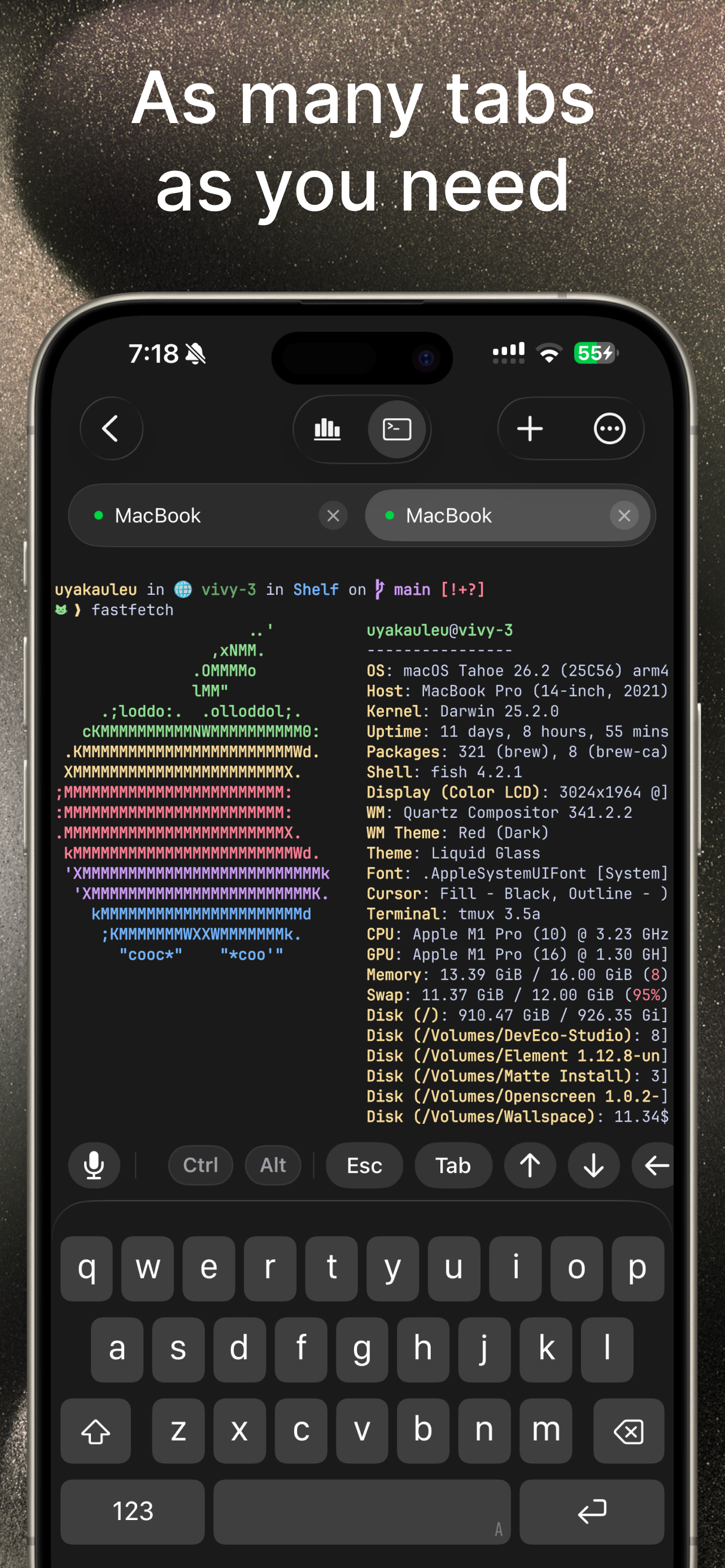Tap the b key
This screenshot has height=1568, width=725.
(423, 1430)
